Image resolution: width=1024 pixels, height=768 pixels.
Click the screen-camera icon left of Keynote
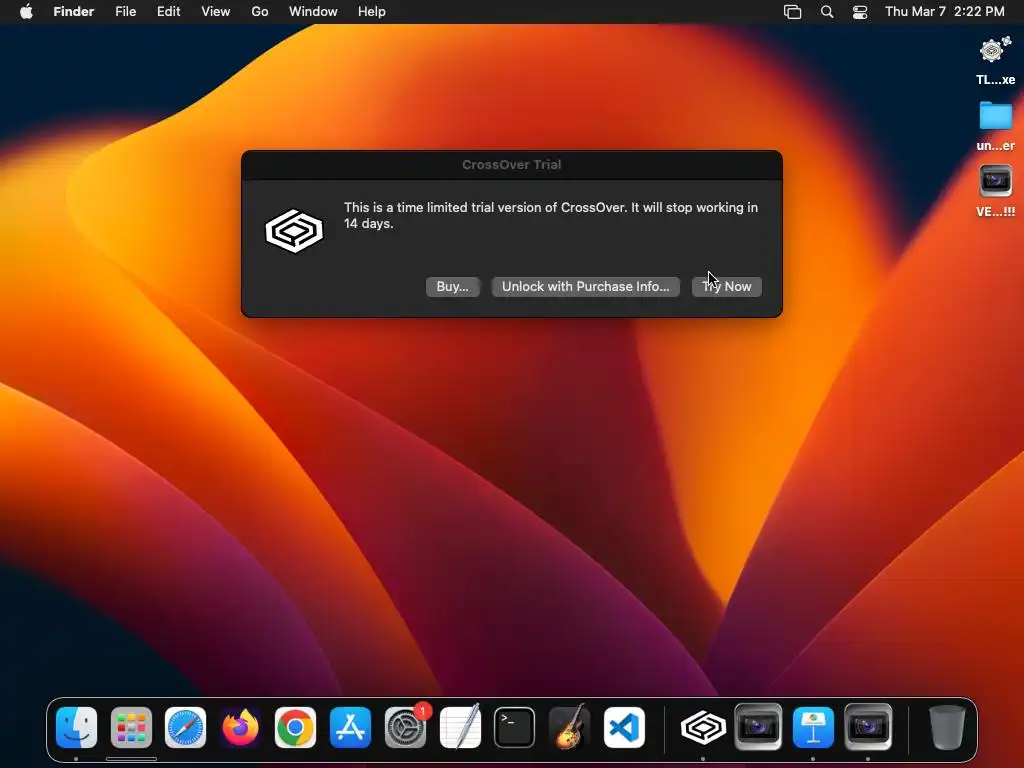tap(758, 726)
